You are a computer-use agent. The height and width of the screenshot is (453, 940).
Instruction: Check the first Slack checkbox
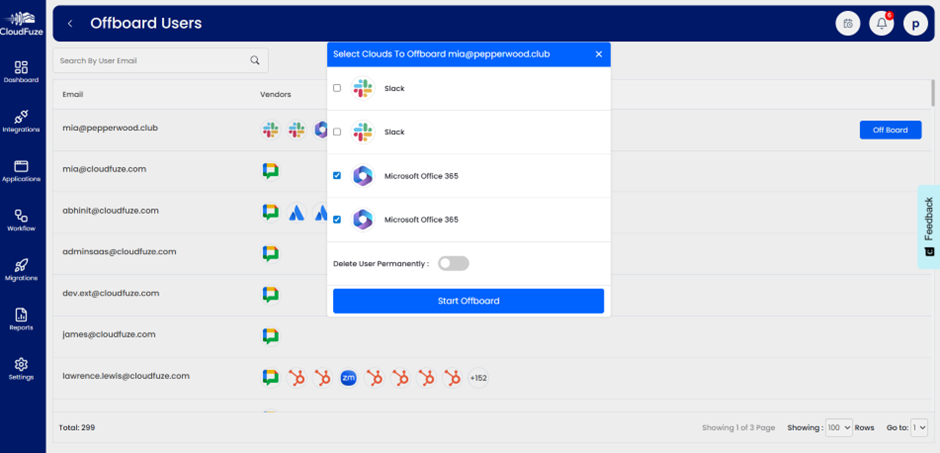[x=337, y=88]
